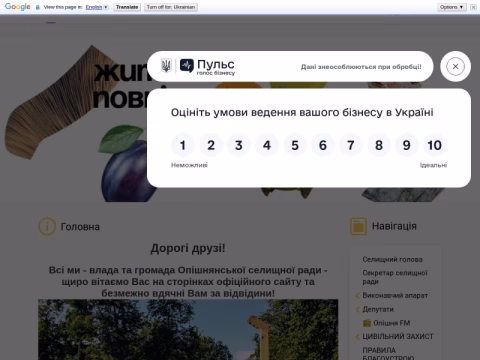The height and width of the screenshot is (360, 480).
Task: Open ПРАВИЛА БЛАГОУСТРОЮ navigation link
Action: click(x=388, y=354)
